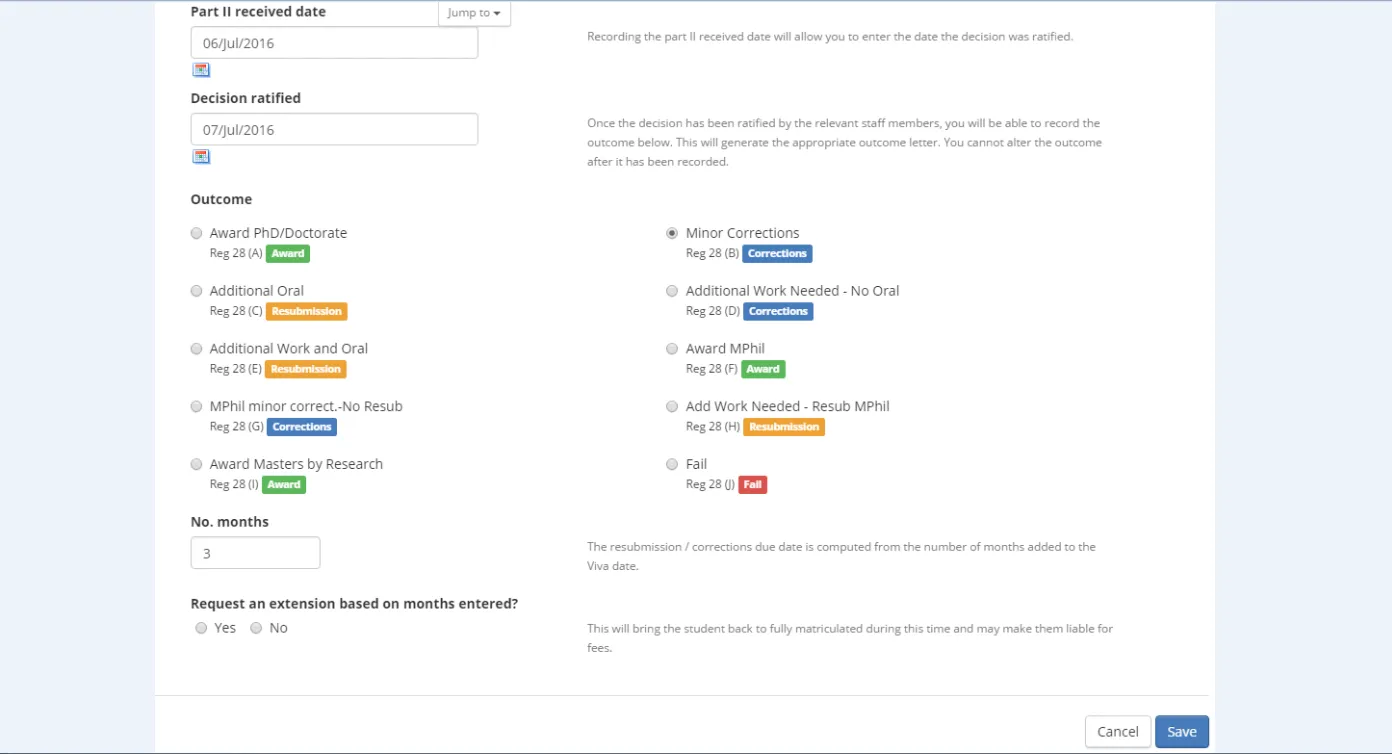The height and width of the screenshot is (754, 1392).
Task: Choose Yes for extension request
Action: pos(201,628)
